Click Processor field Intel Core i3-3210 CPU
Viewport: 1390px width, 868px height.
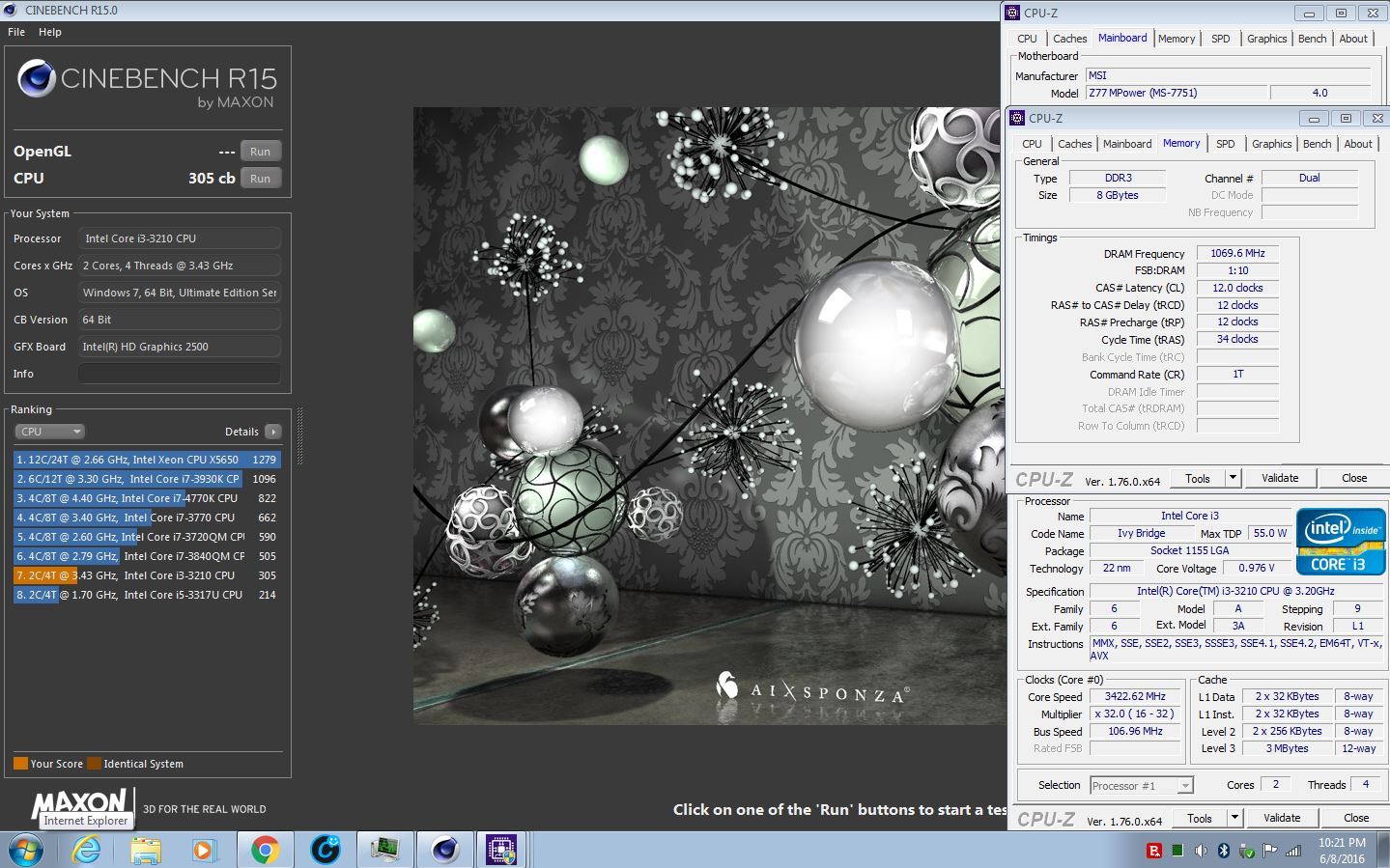click(180, 238)
